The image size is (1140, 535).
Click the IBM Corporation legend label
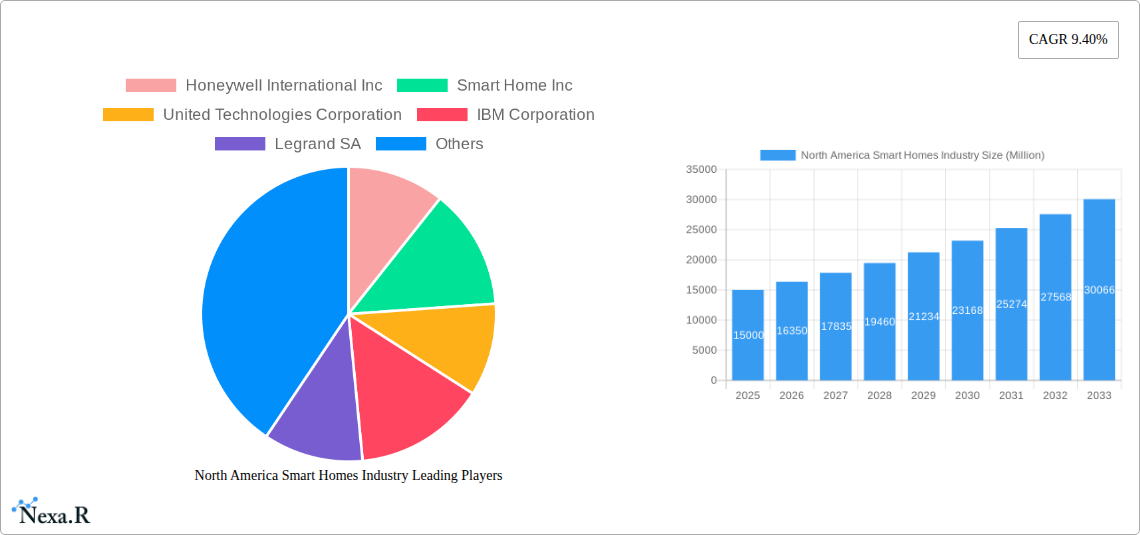[x=536, y=115]
